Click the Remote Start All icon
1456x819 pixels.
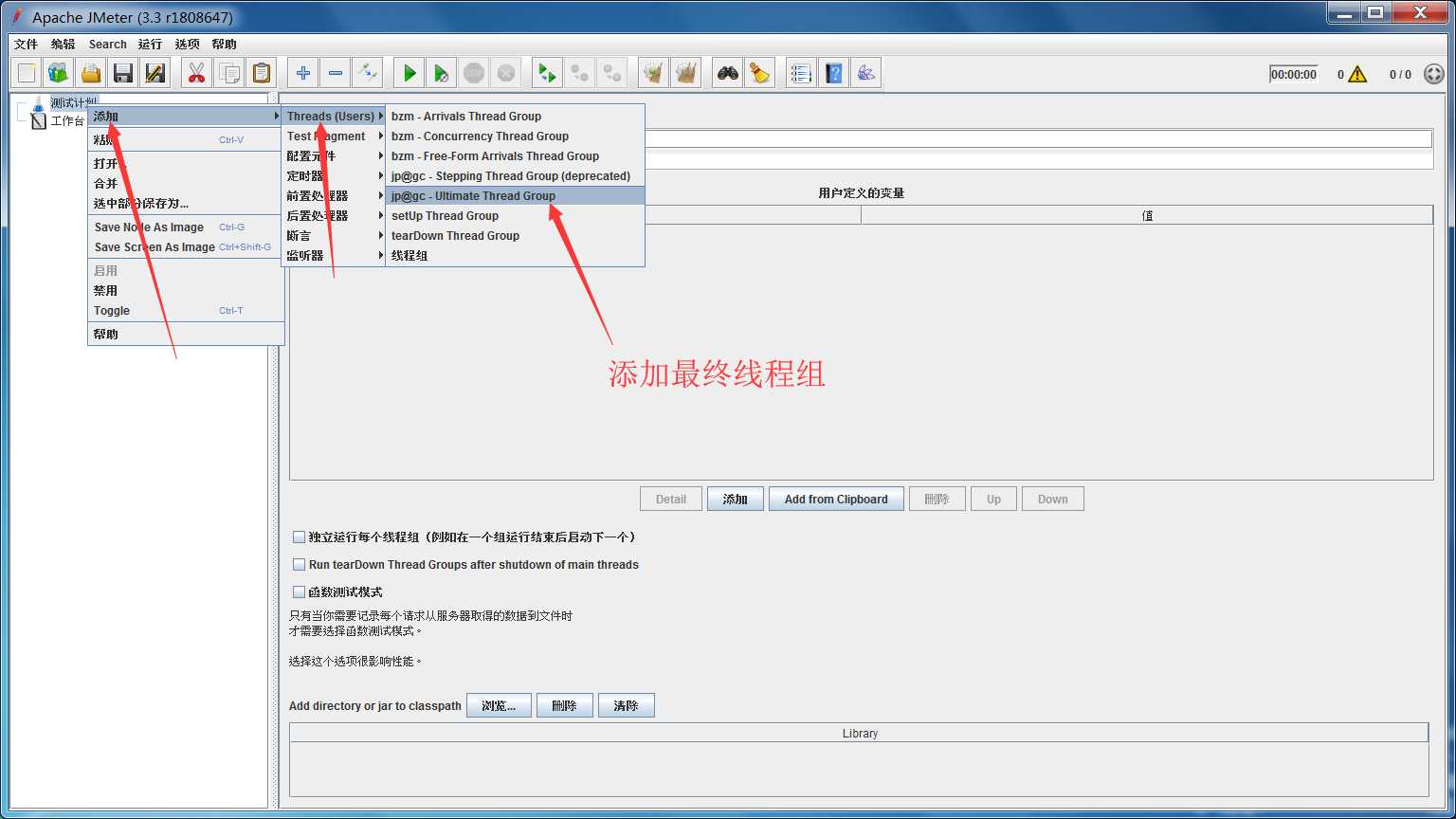pyautogui.click(x=547, y=73)
